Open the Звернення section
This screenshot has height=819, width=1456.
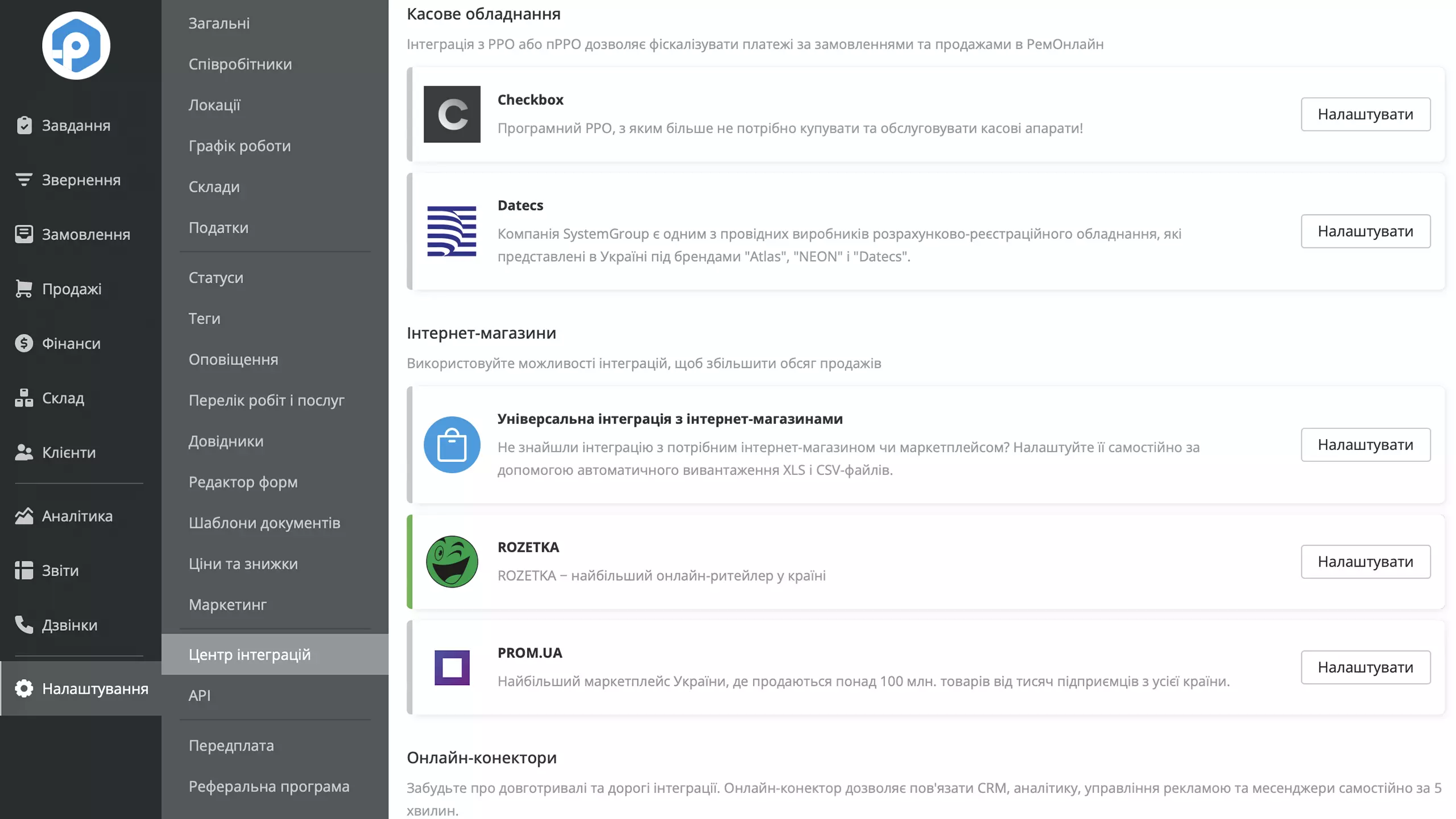tap(81, 180)
